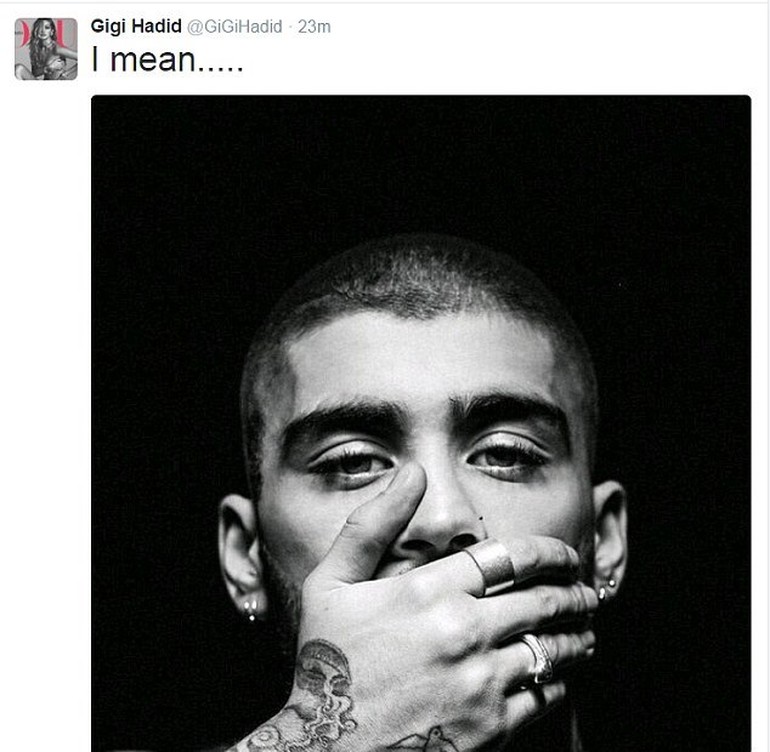This screenshot has height=752, width=770.
Task: Click the "I mean....." tweet text
Action: (x=167, y=60)
